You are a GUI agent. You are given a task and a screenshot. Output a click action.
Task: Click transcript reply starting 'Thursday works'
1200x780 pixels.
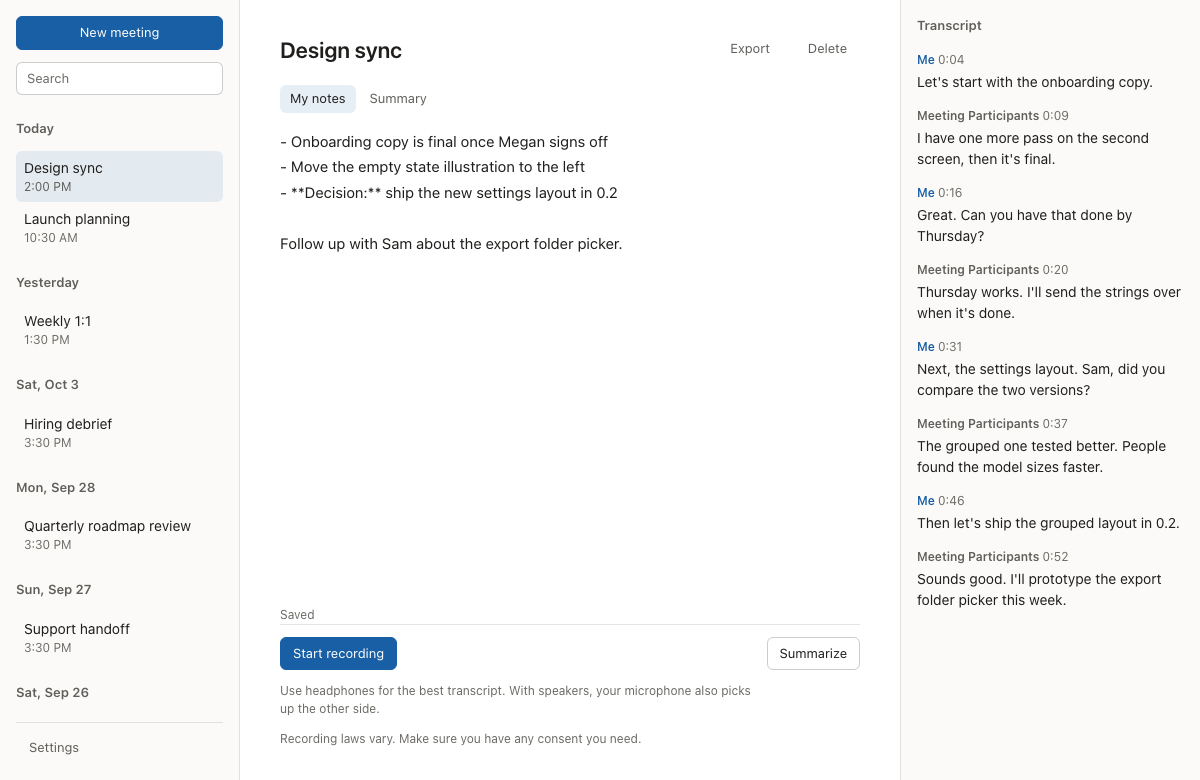1049,303
